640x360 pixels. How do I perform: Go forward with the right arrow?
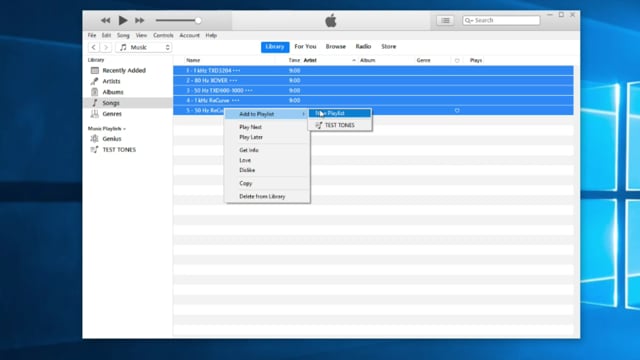106,47
